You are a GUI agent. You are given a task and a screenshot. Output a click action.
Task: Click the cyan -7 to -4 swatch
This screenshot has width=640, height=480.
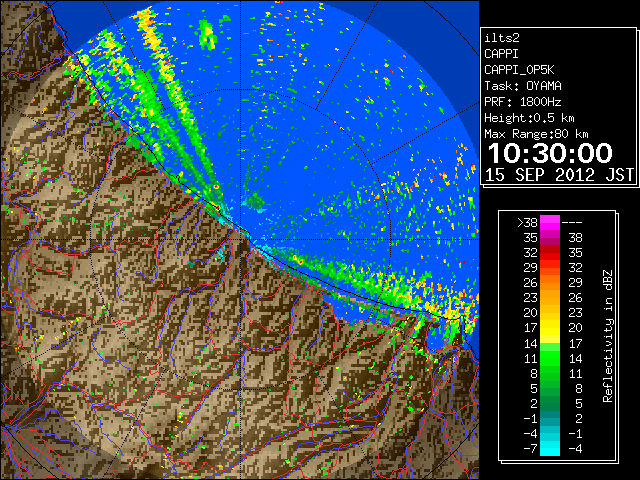coord(550,449)
